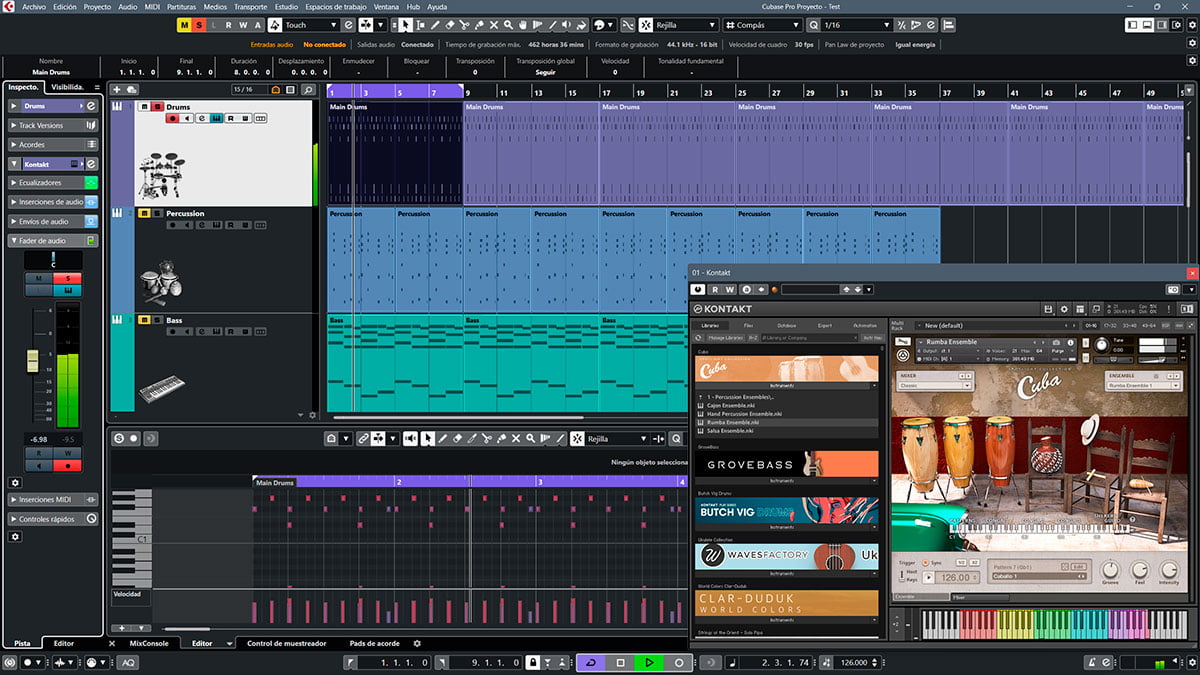Click the inspector volume fader handle
Image resolution: width=1200 pixels, height=675 pixels.
pos(33,361)
